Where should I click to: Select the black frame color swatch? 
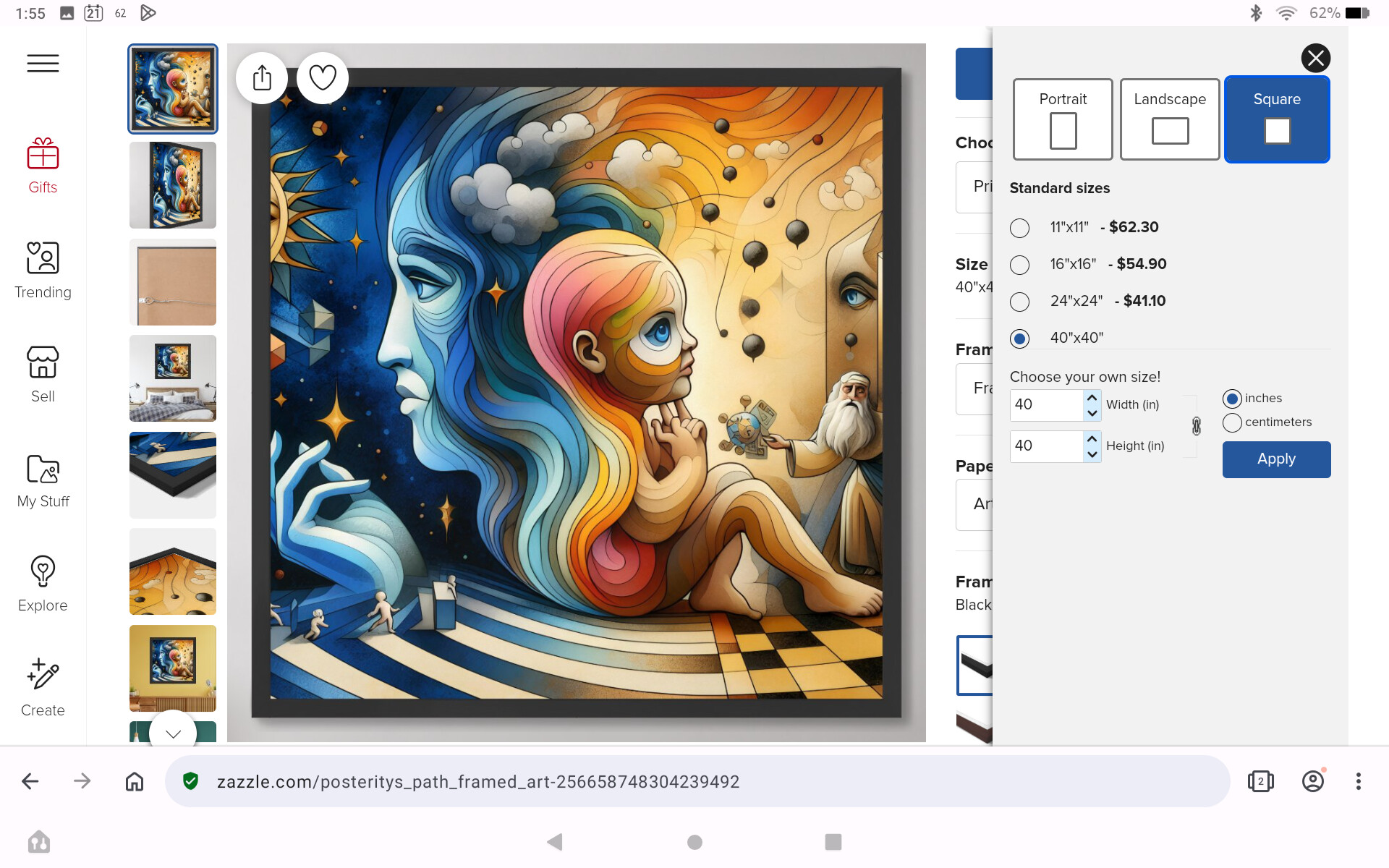[x=974, y=665]
